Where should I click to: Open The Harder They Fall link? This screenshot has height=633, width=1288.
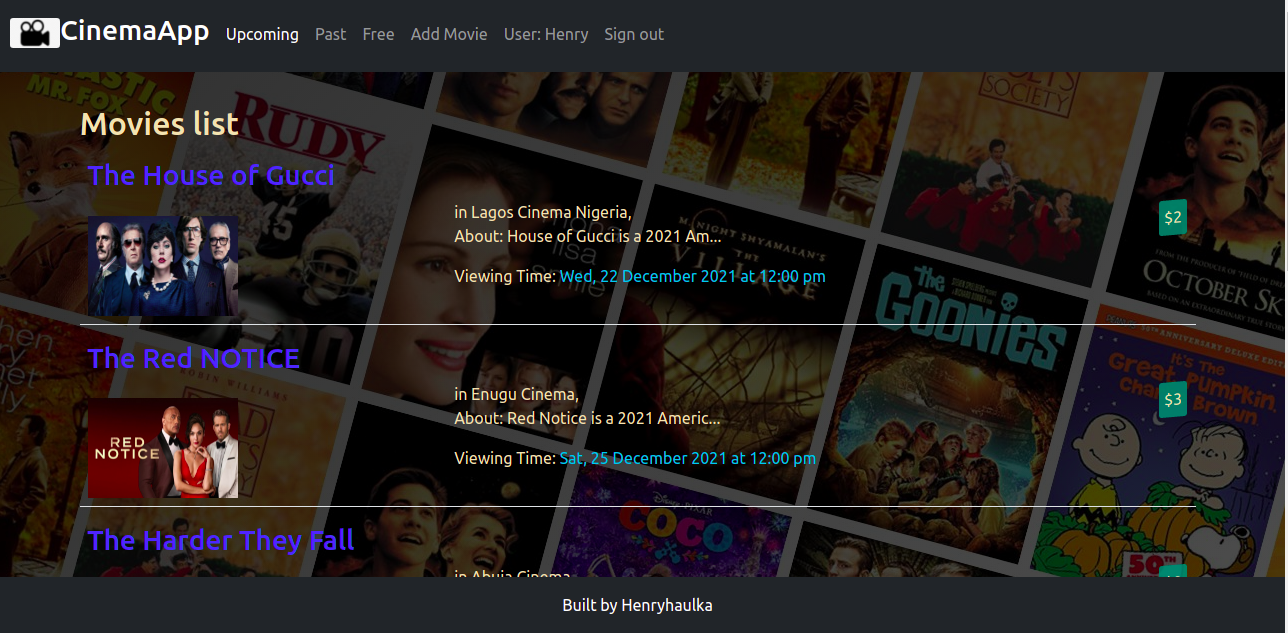point(221,540)
